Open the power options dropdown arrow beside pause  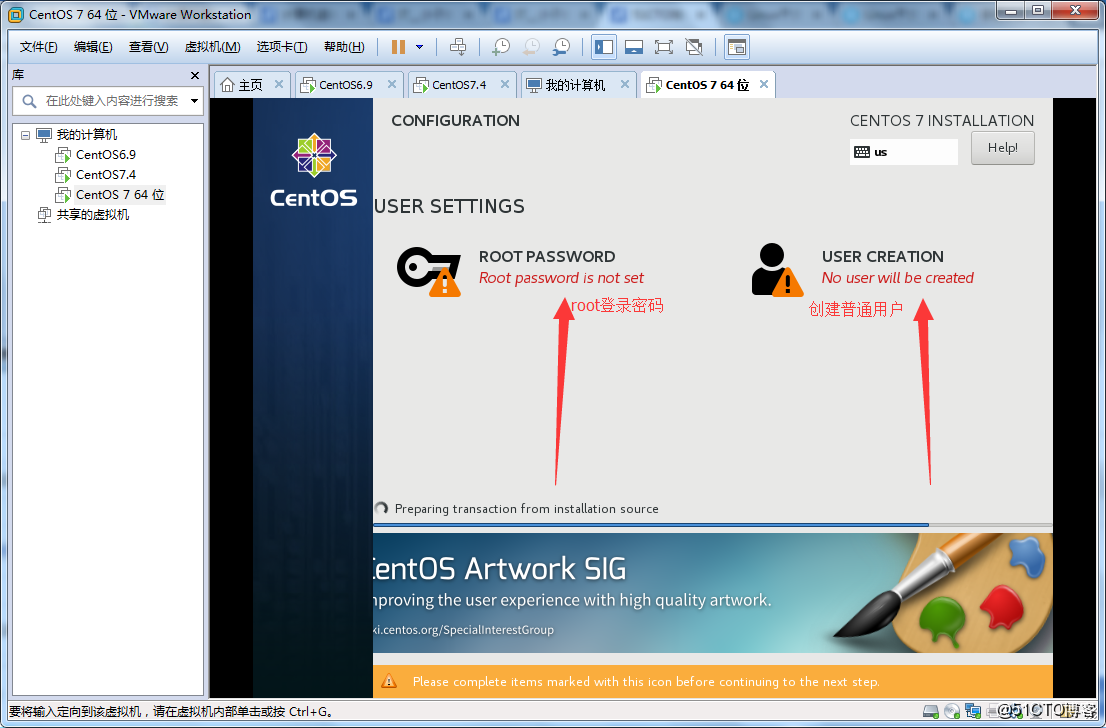[x=420, y=47]
